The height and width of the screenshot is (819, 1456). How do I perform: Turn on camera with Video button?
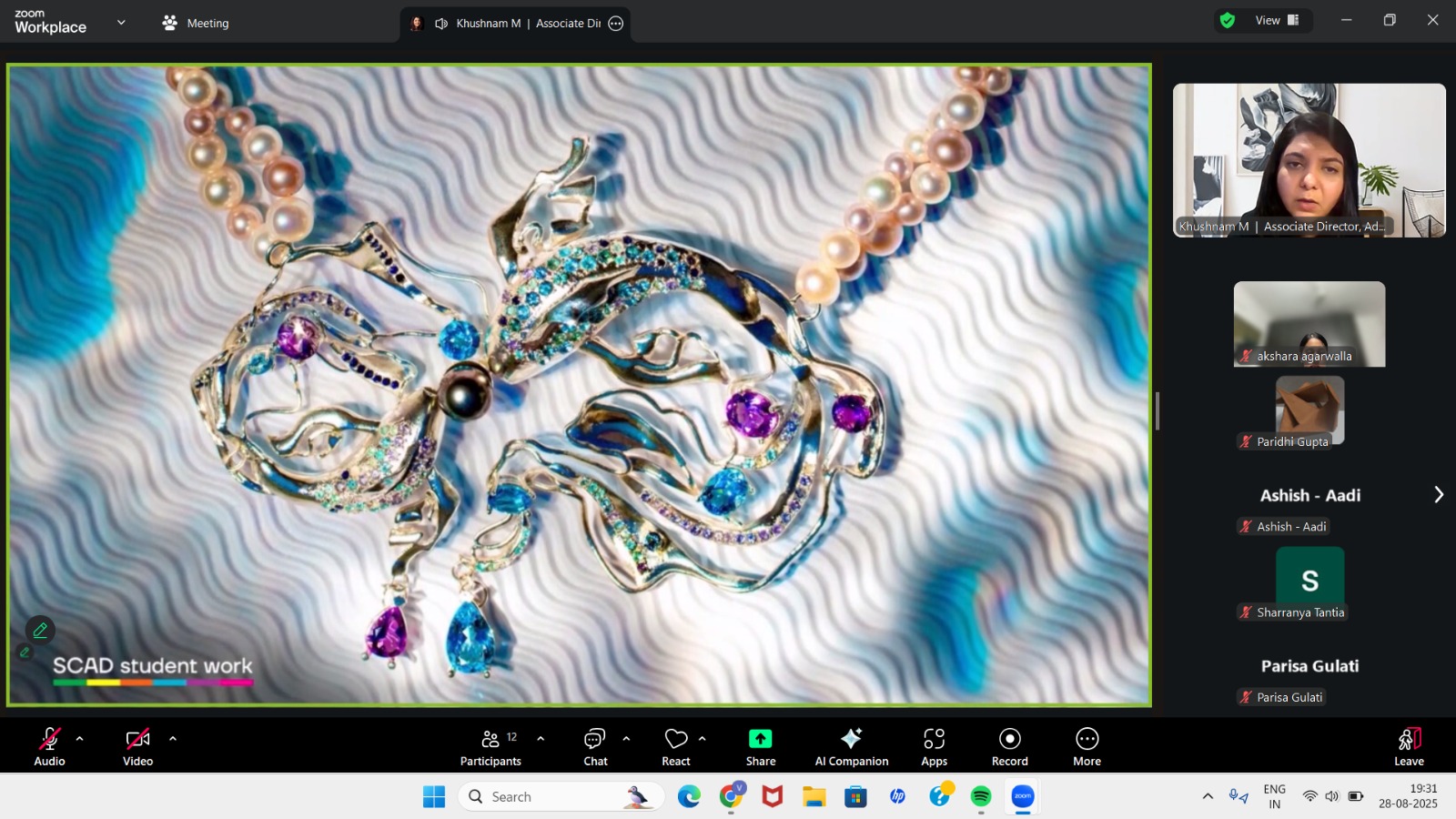point(137,746)
